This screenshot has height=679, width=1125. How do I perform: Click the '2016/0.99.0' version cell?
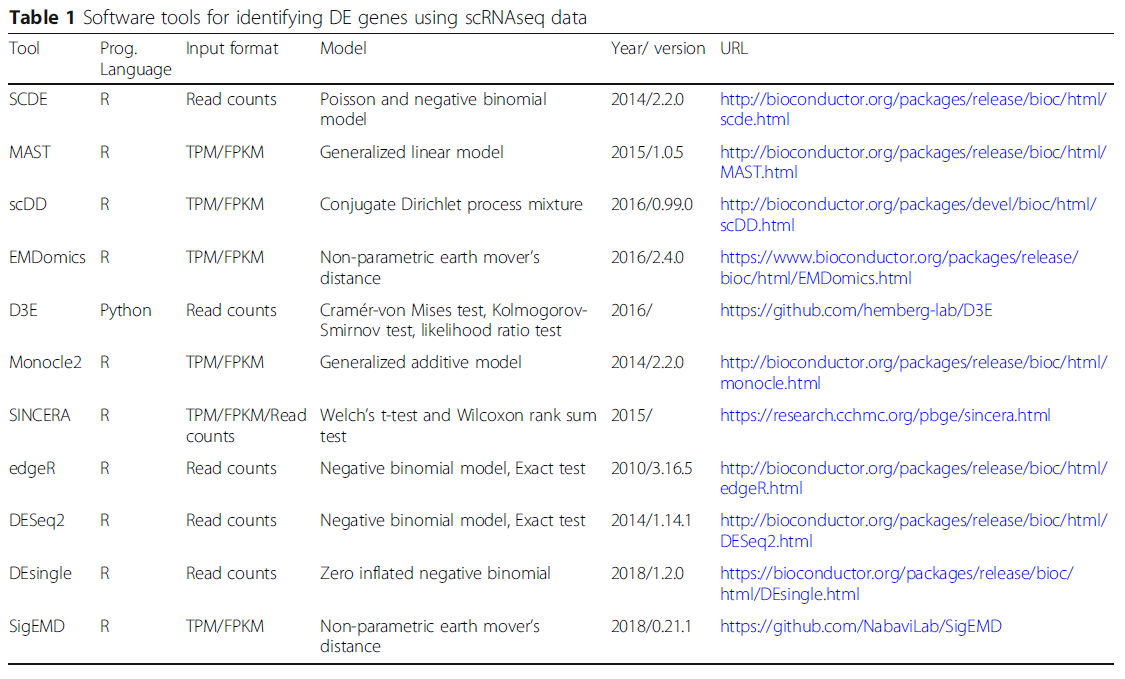tap(652, 205)
